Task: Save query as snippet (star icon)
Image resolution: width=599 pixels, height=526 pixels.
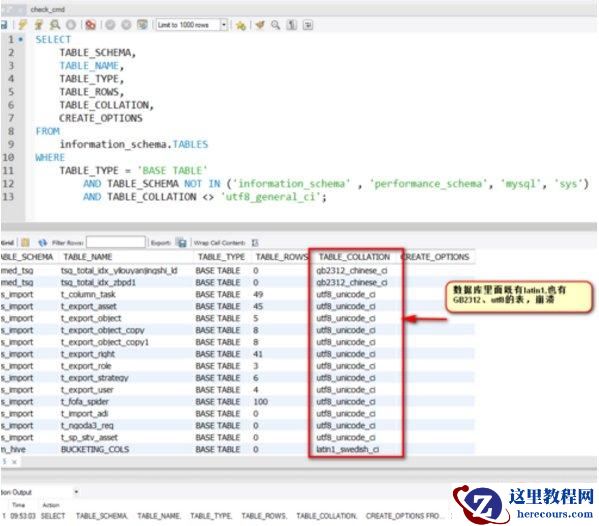Action: pos(241,26)
